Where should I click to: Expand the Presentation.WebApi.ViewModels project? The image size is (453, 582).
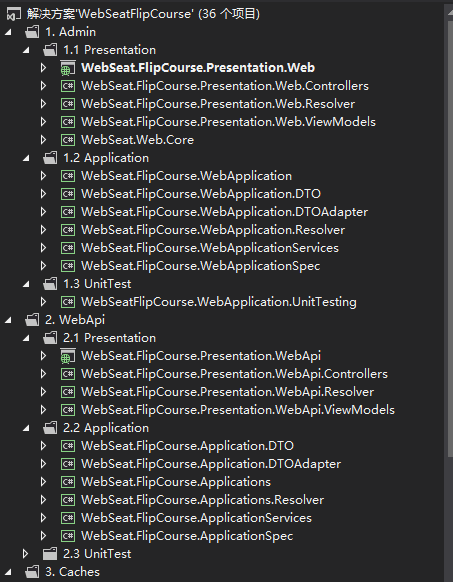point(43,410)
